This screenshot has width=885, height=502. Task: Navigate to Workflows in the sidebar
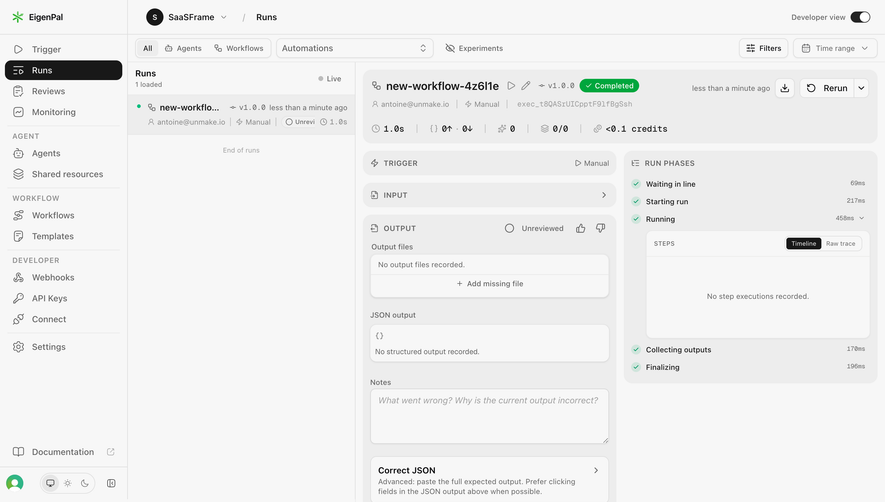click(x=63, y=215)
